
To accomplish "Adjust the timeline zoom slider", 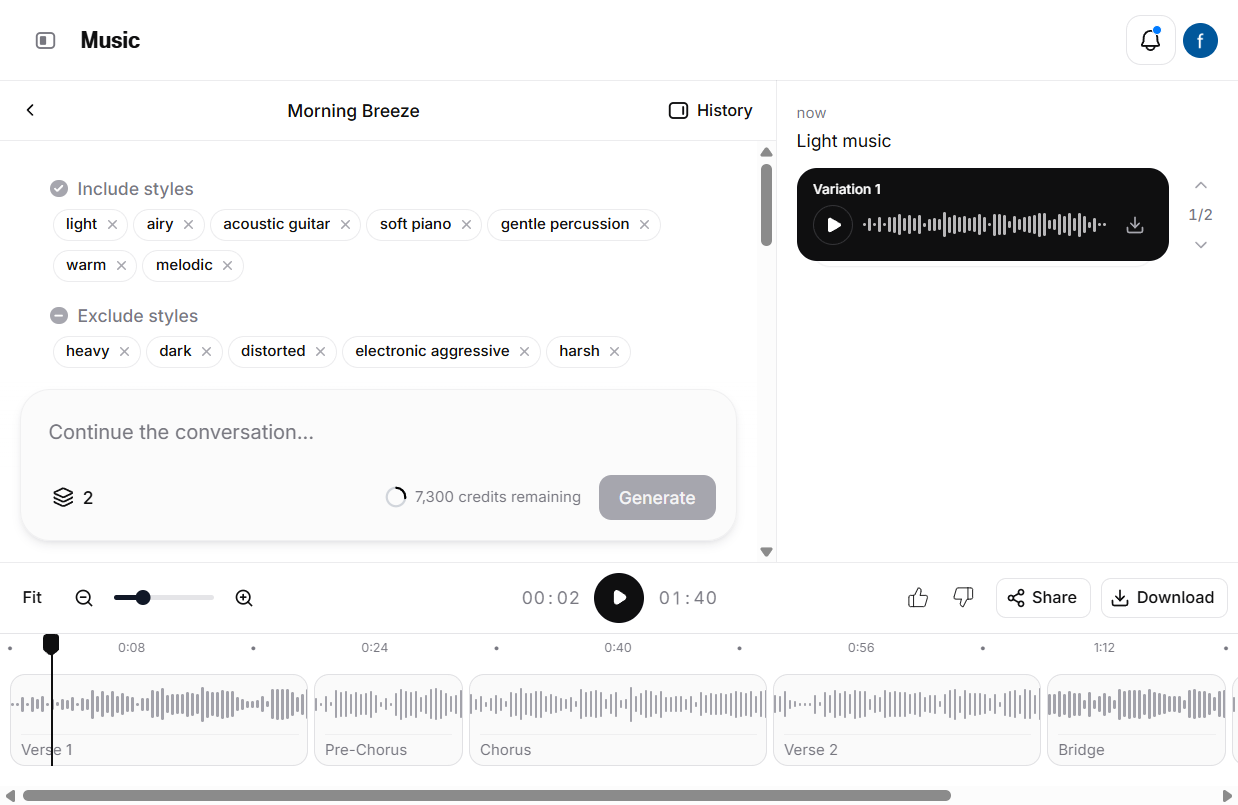I will [164, 598].
